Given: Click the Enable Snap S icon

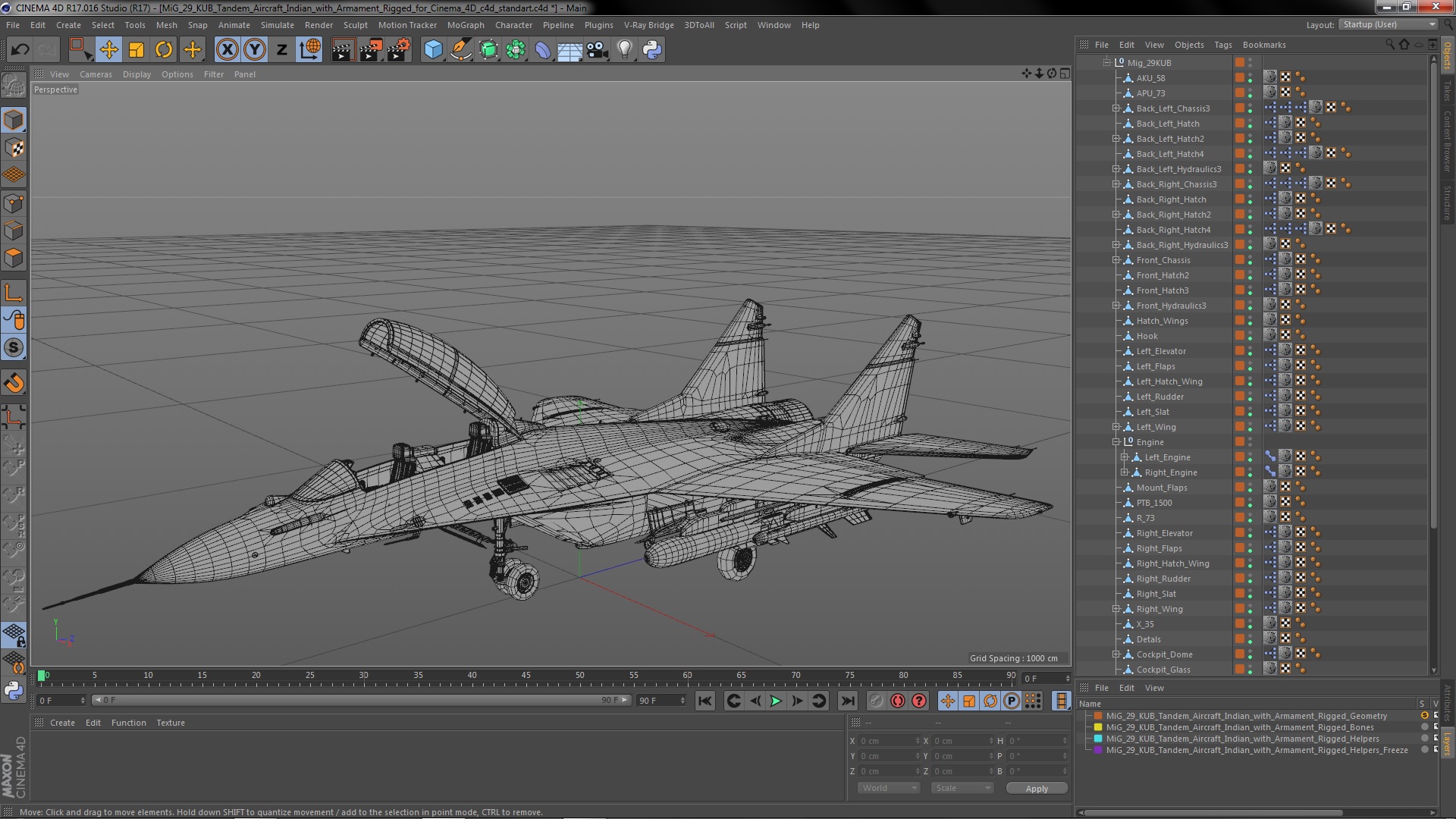Looking at the screenshot, I should point(14,348).
